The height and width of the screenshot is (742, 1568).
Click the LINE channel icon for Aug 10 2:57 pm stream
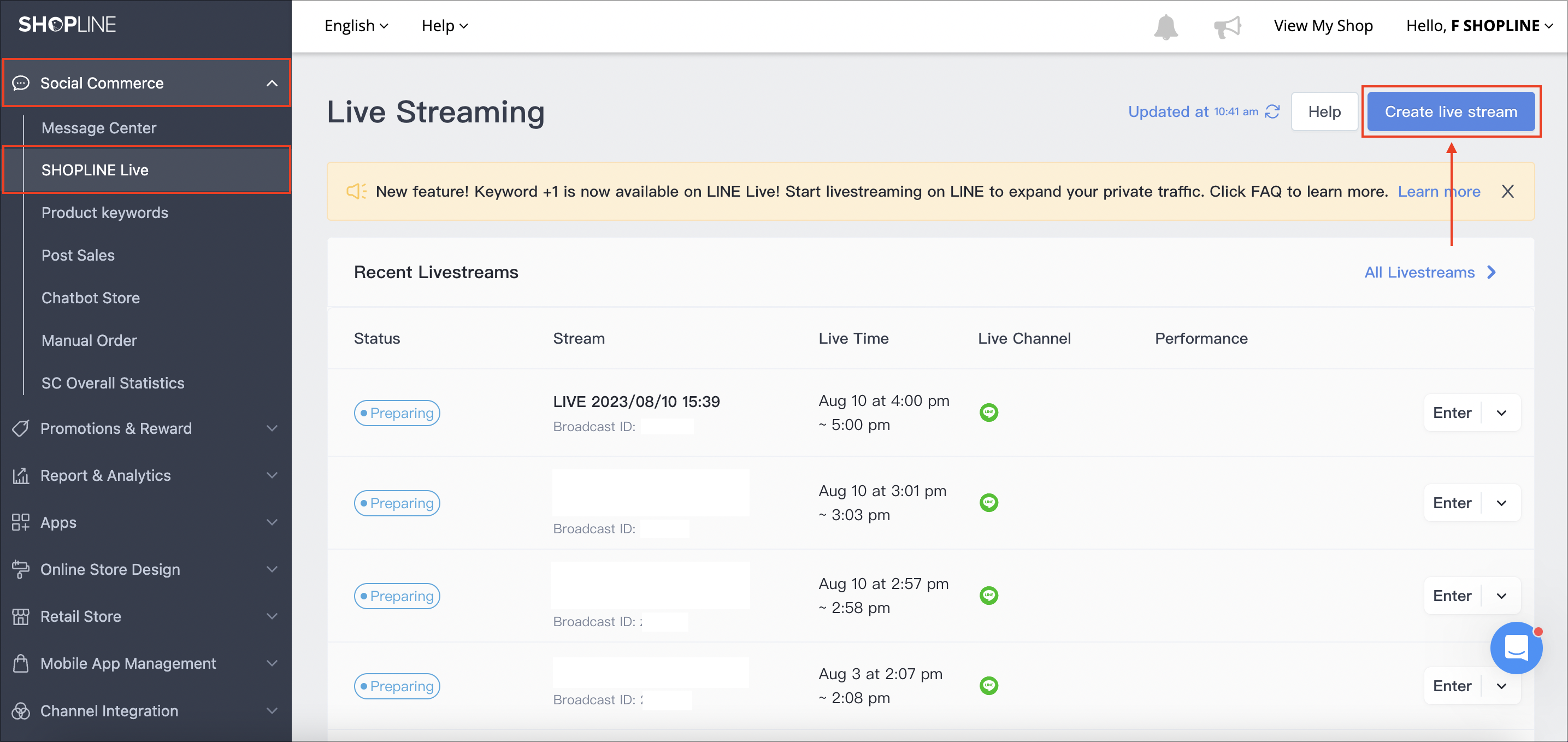pos(988,596)
